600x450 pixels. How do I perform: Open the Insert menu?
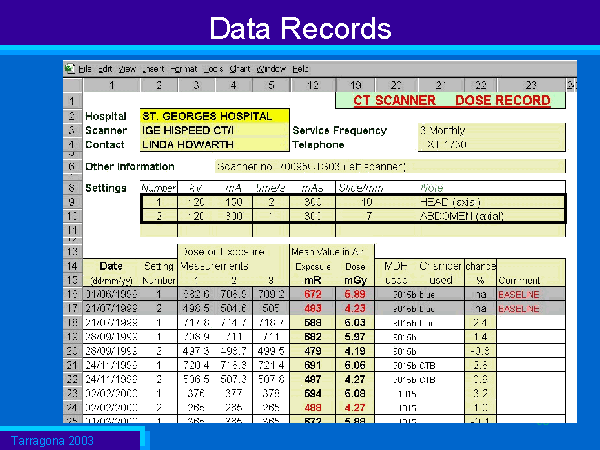(152, 69)
